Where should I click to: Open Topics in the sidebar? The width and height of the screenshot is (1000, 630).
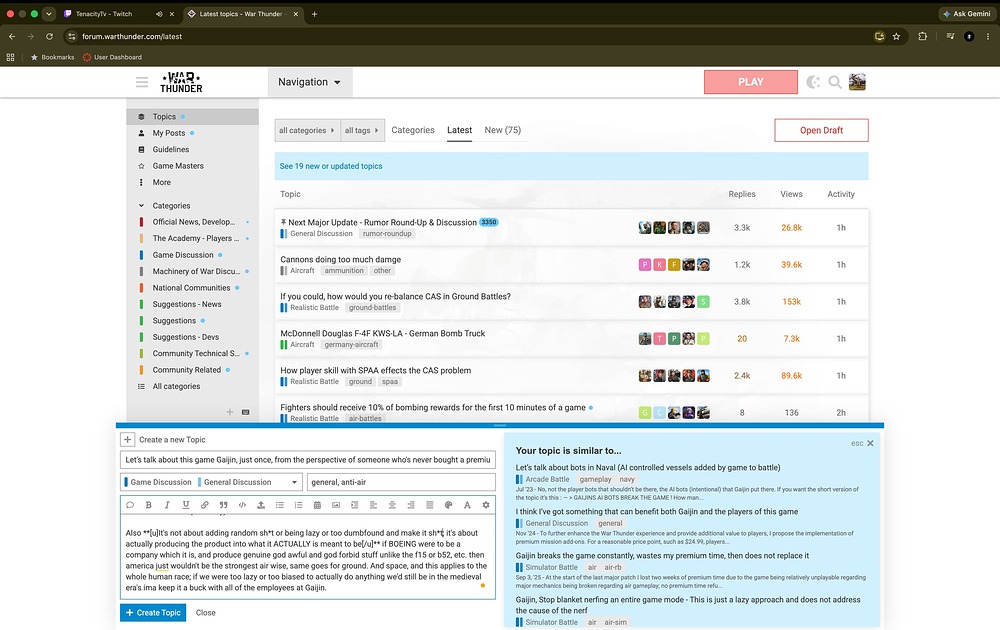pyautogui.click(x=164, y=117)
